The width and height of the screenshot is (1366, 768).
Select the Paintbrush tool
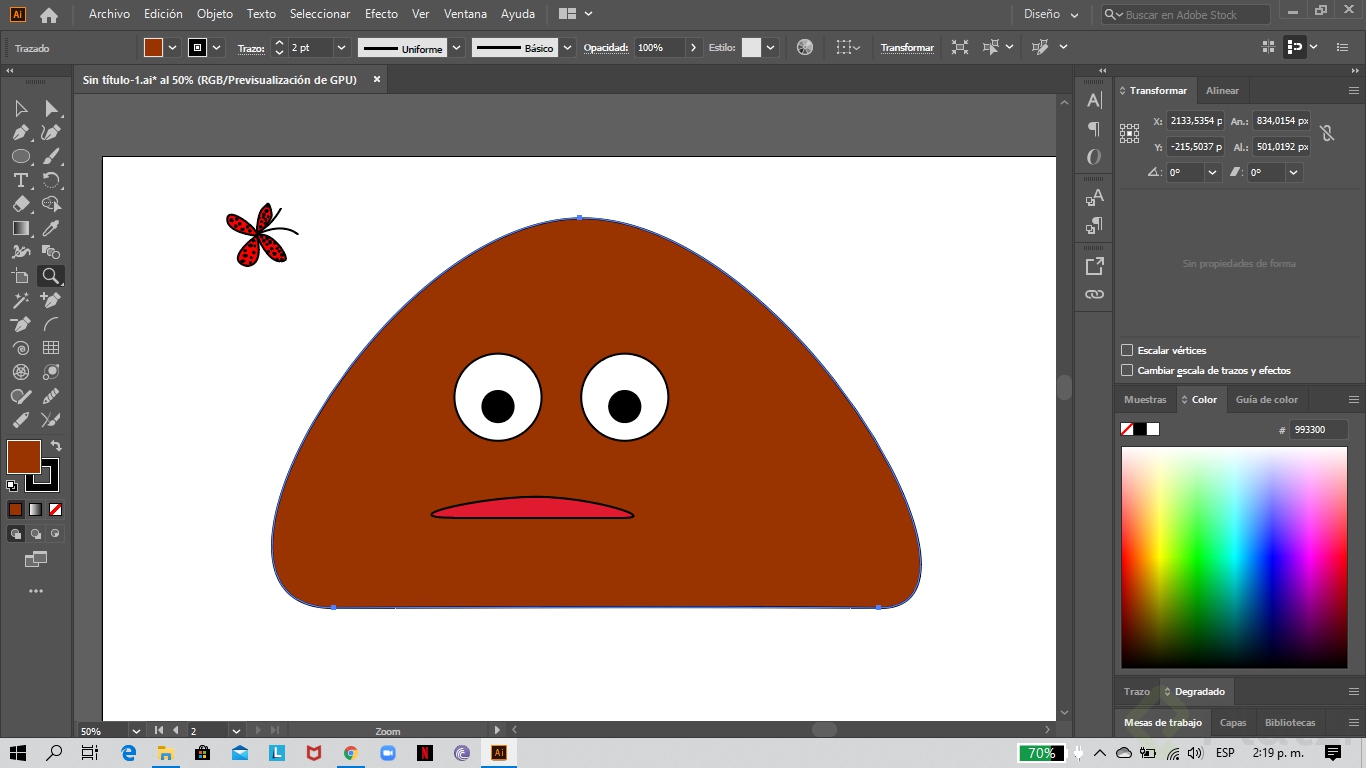(x=51, y=156)
